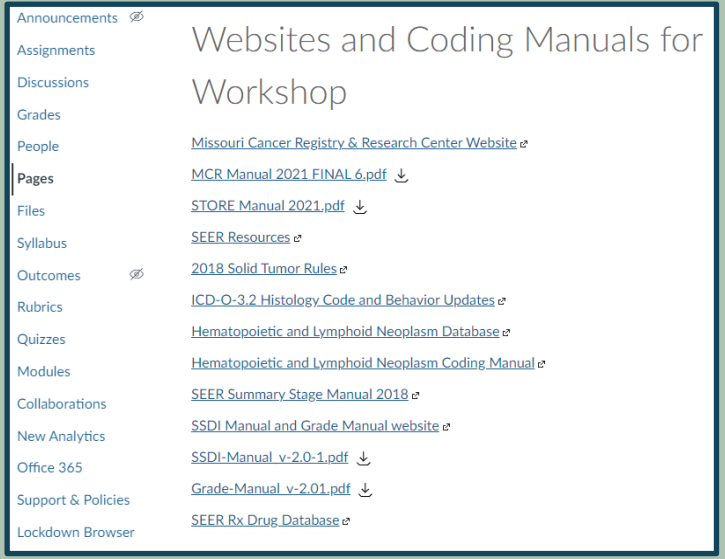Open Announcements in course navigation

(x=67, y=18)
